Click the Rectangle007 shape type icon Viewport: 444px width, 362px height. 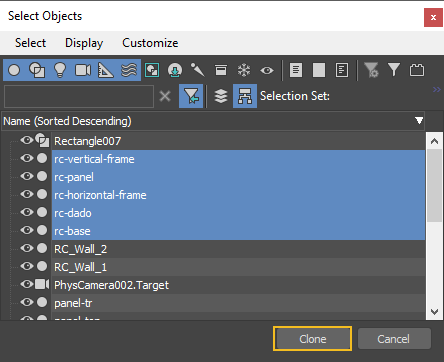coord(42,140)
